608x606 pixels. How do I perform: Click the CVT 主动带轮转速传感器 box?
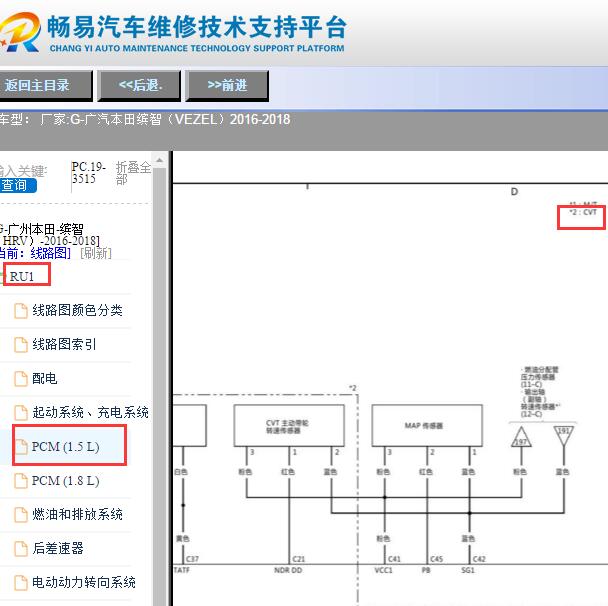click(289, 425)
